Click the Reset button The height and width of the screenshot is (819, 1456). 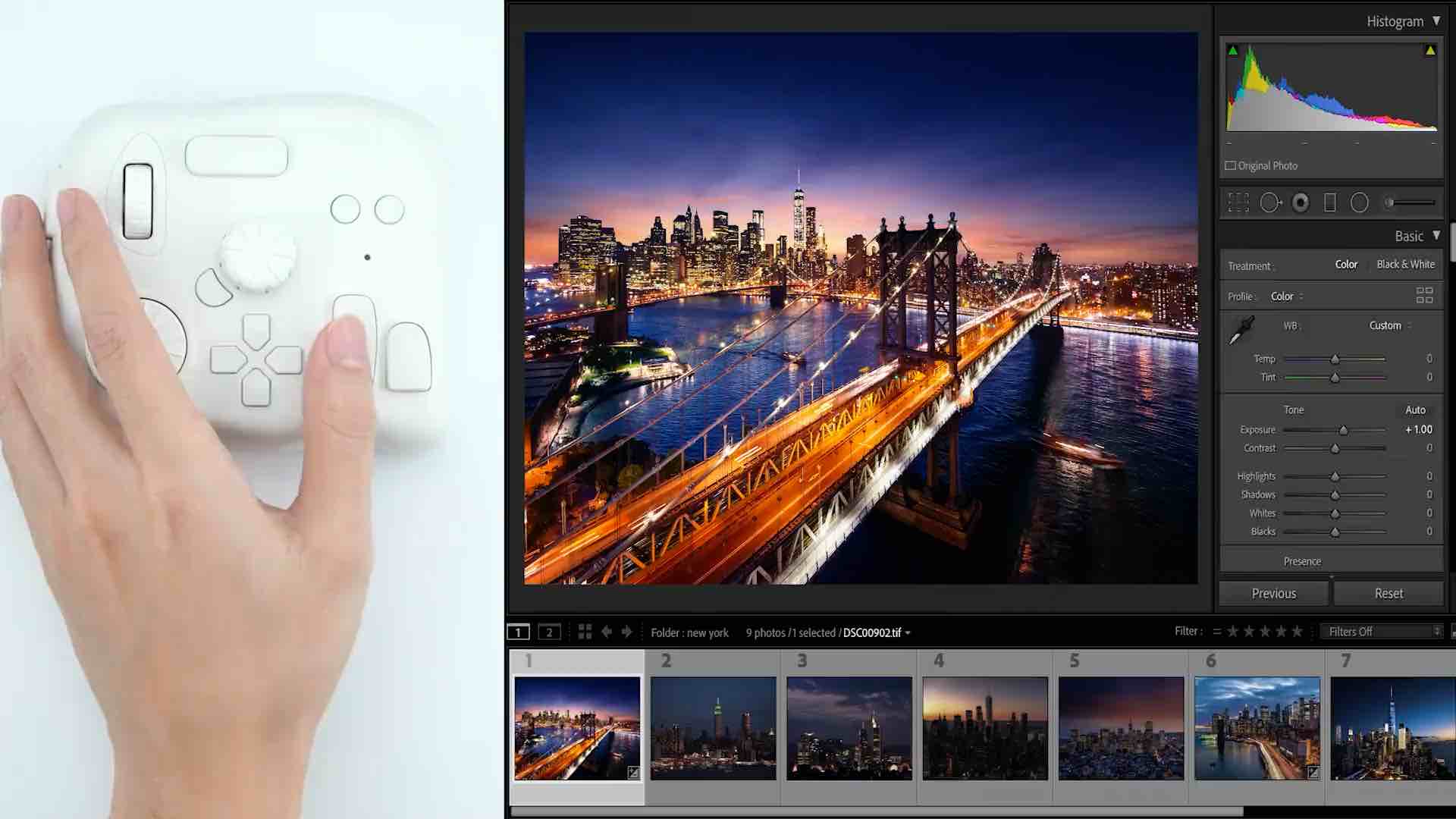1388,593
